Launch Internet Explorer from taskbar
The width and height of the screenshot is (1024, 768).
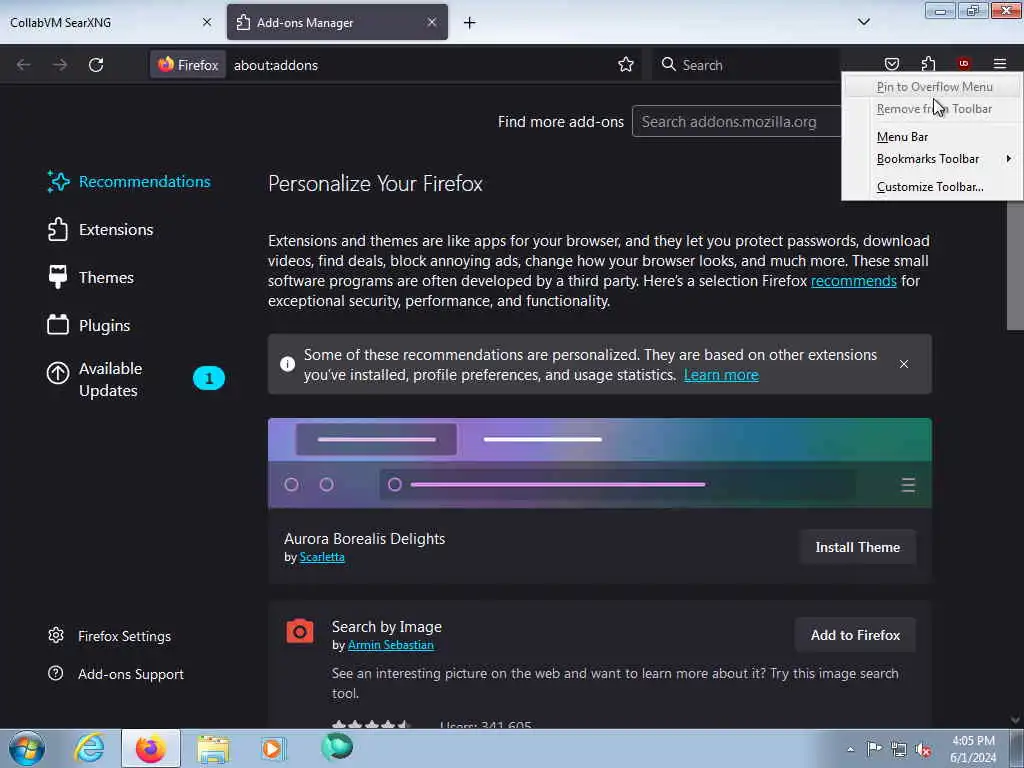coord(89,748)
